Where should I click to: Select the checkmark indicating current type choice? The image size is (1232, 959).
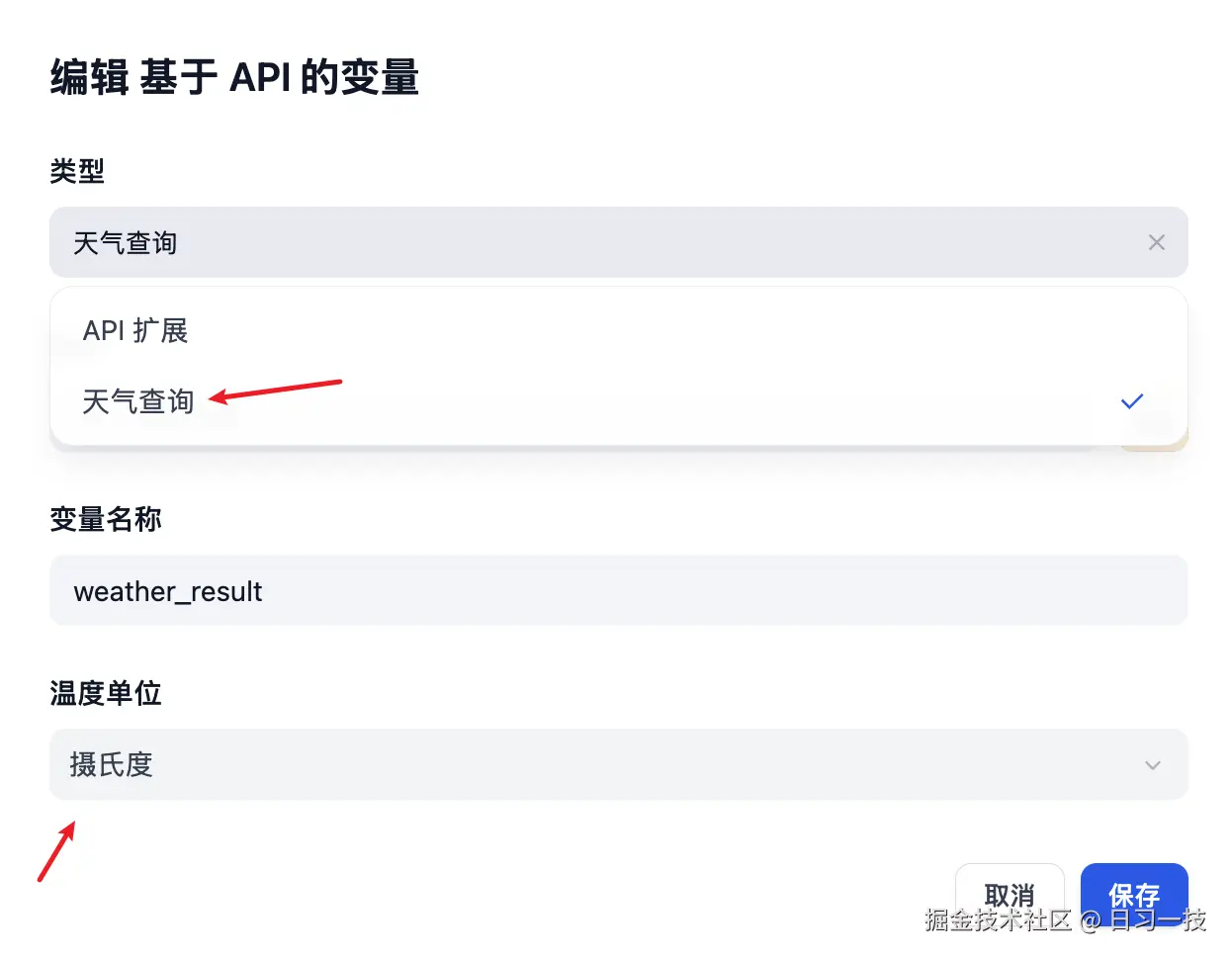1131,401
